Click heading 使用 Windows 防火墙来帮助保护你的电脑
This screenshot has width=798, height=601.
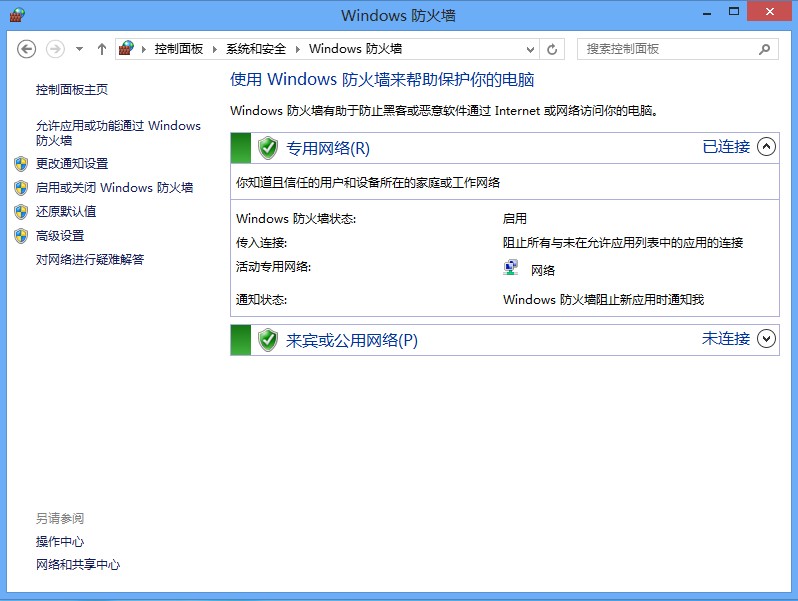tap(382, 79)
